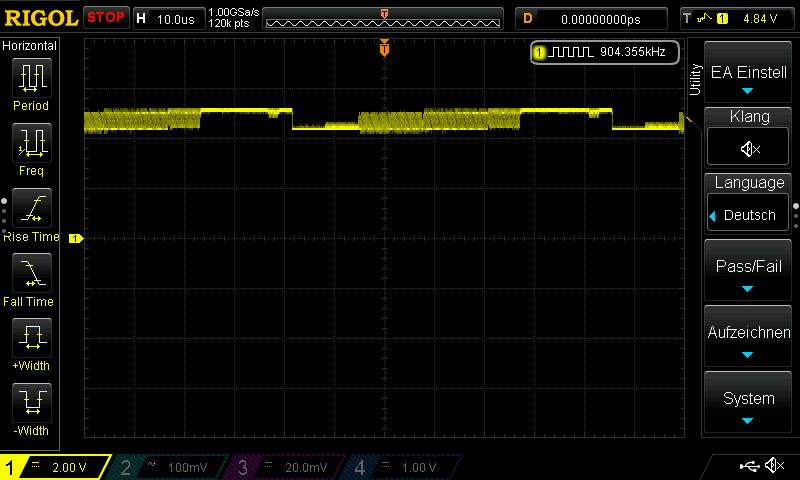
Task: Click the channel 1 ground level marker
Action: [76, 238]
